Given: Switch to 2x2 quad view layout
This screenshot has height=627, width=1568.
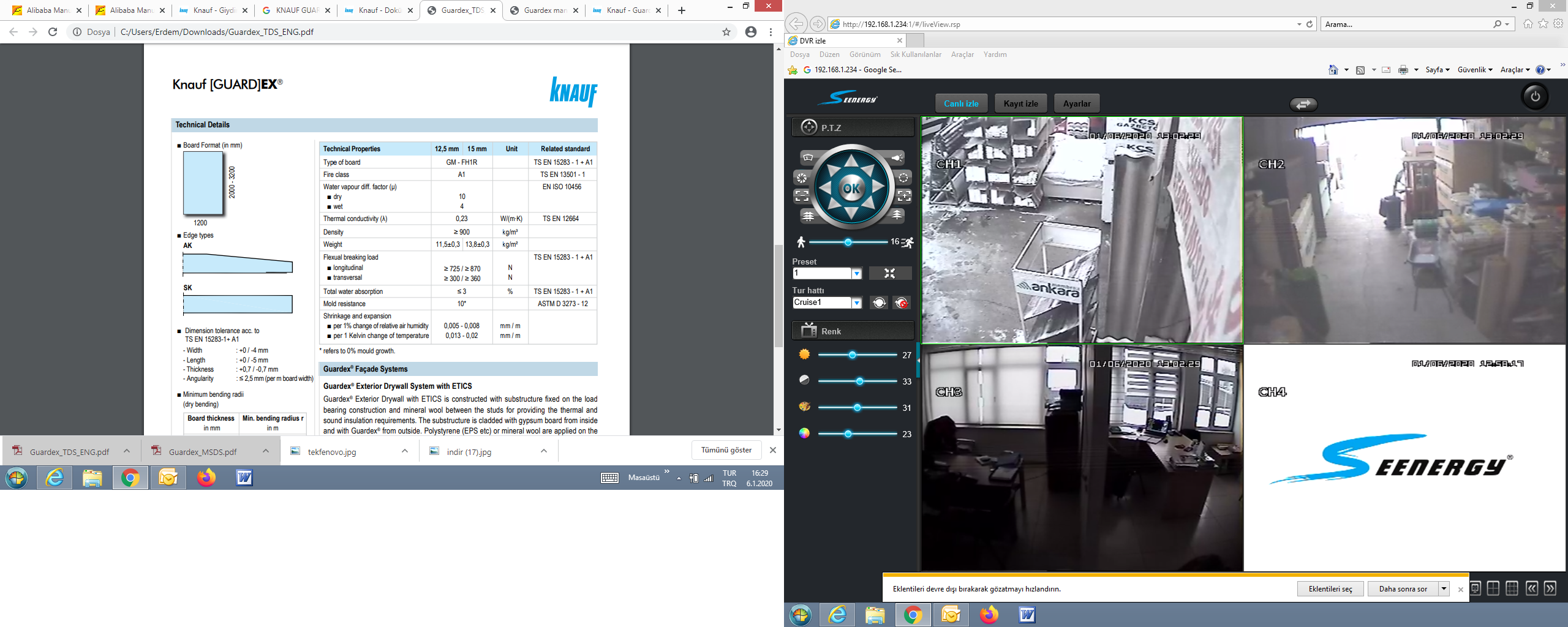Looking at the screenshot, I should 1493,588.
